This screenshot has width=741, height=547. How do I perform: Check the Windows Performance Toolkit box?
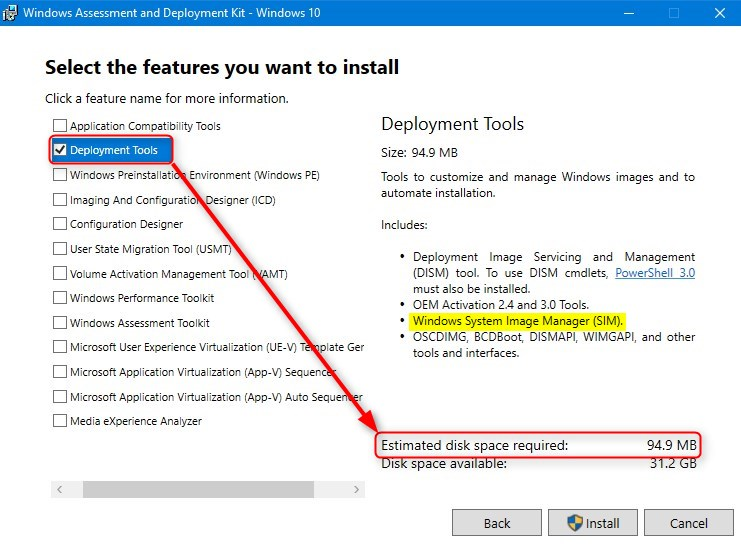(60, 298)
